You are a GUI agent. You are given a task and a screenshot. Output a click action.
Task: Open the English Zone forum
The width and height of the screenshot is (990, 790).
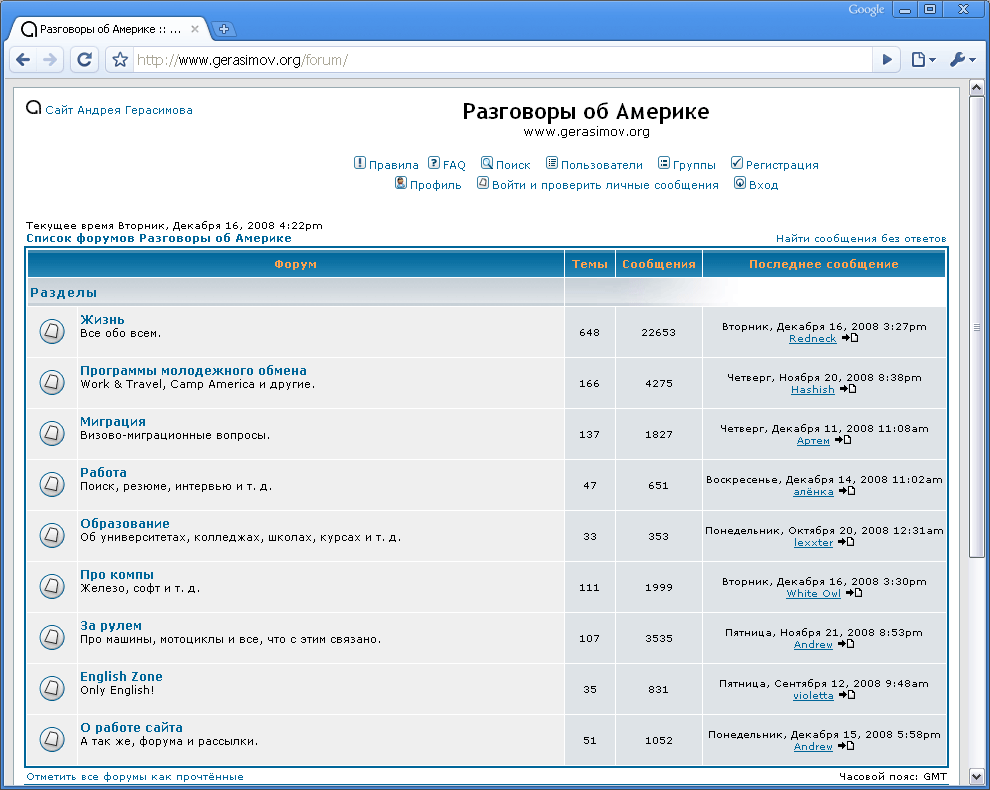click(121, 676)
